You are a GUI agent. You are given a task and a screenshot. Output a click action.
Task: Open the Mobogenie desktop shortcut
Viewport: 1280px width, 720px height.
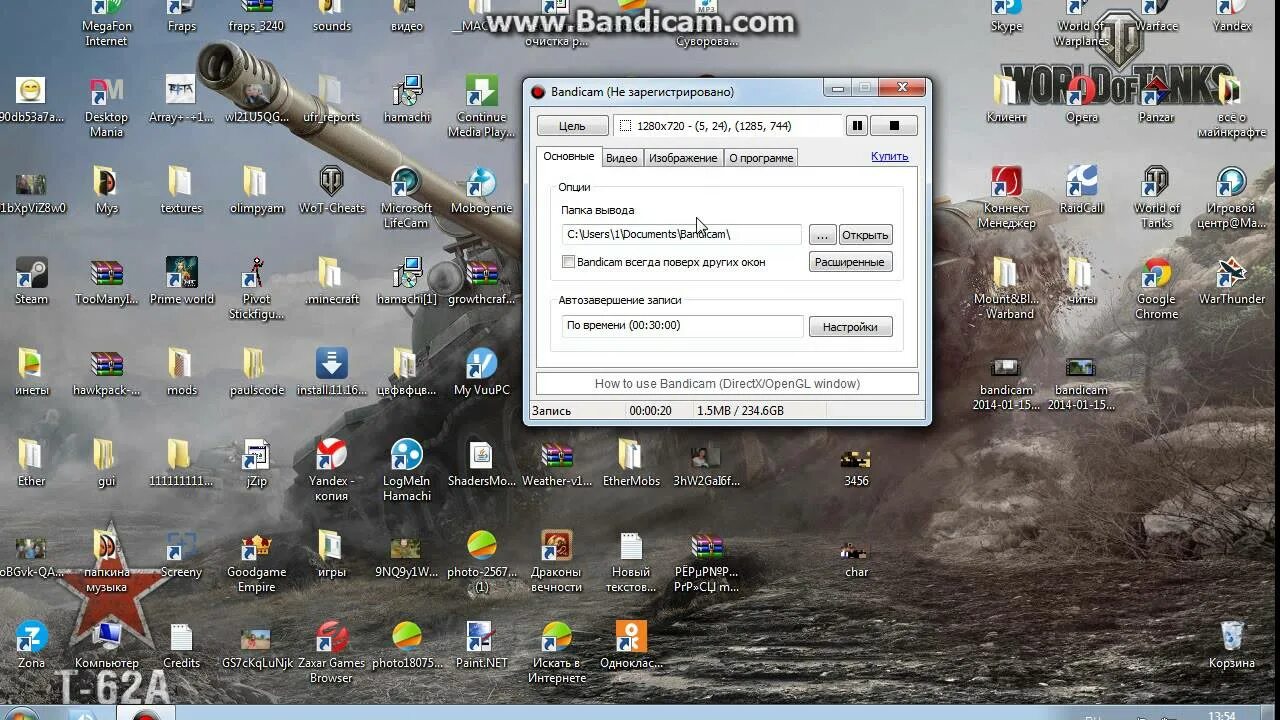[481, 190]
